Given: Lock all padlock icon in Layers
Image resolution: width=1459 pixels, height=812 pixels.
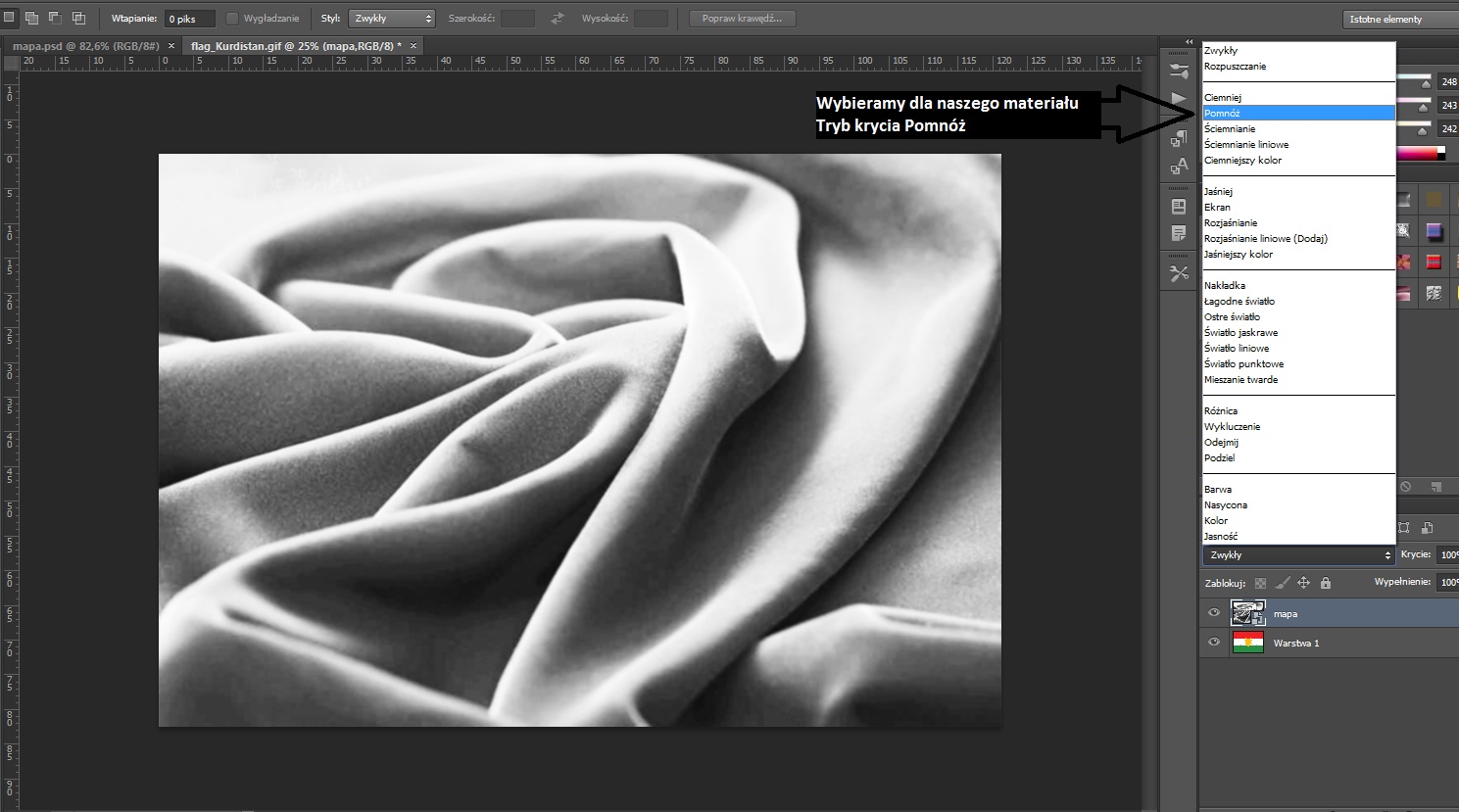Looking at the screenshot, I should tap(1325, 583).
